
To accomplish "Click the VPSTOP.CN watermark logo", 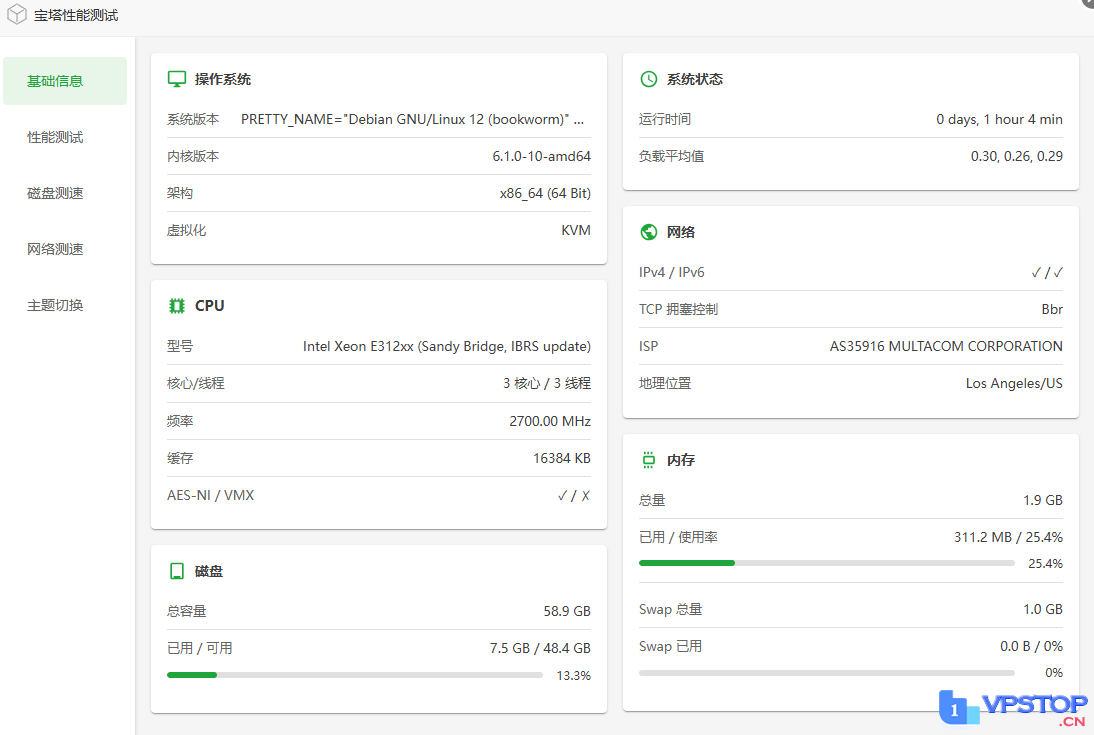I will [x=1013, y=708].
